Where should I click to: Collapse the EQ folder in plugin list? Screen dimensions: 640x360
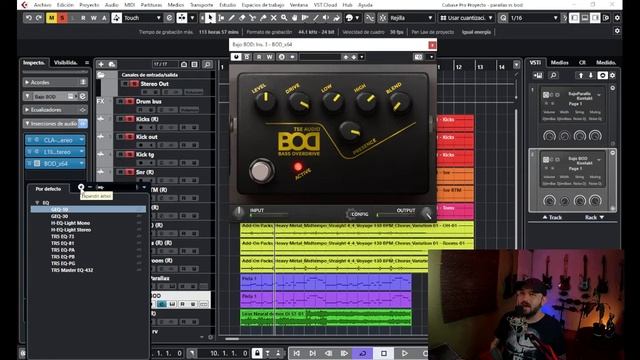pos(38,202)
